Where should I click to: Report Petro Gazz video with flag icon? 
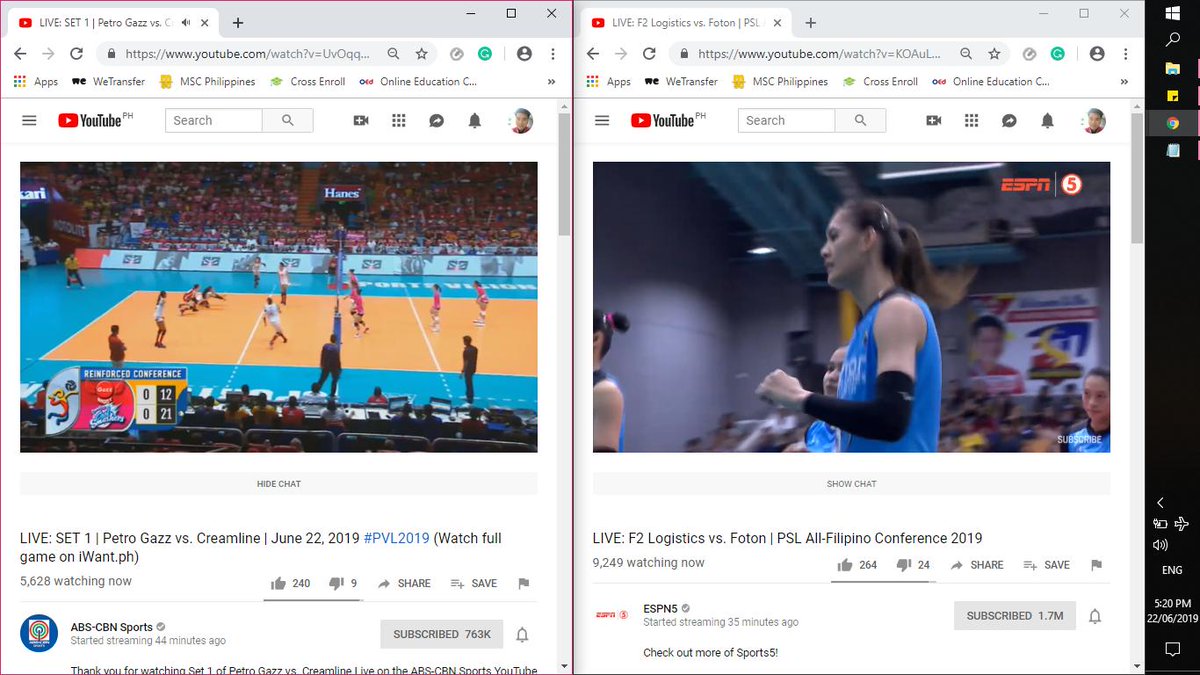click(x=523, y=583)
